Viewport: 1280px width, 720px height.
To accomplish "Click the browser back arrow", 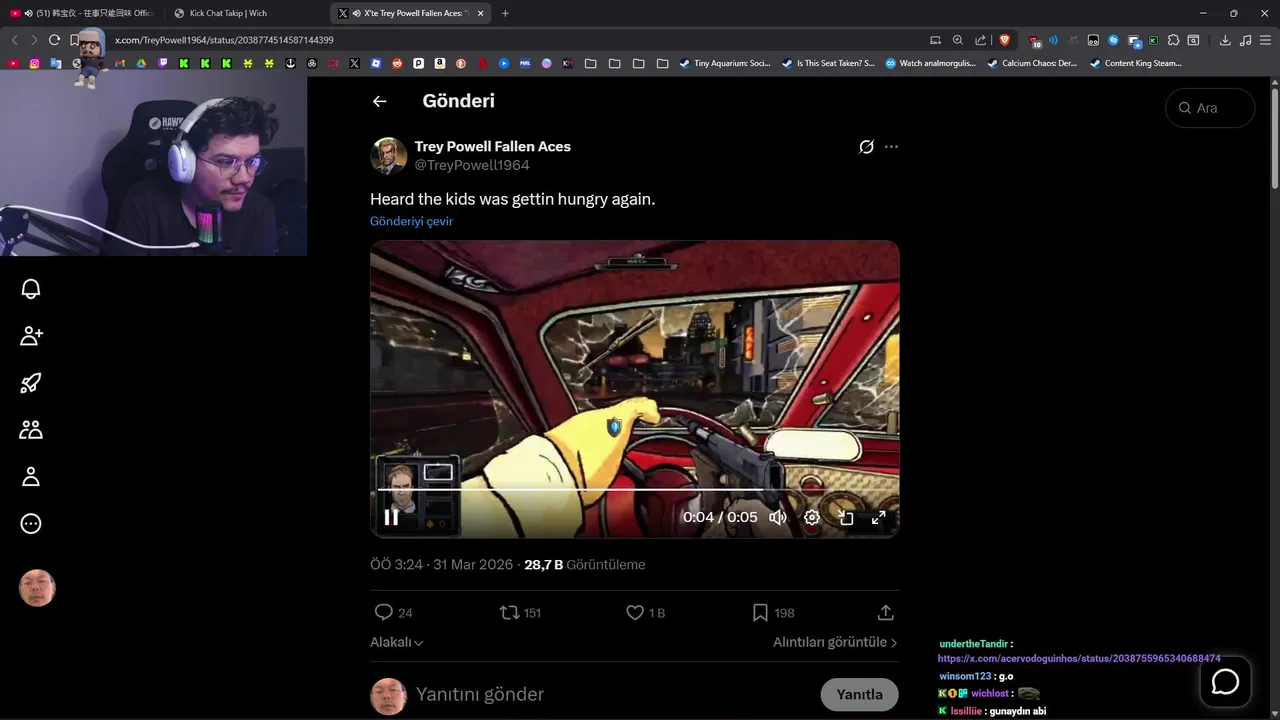I will [14, 40].
